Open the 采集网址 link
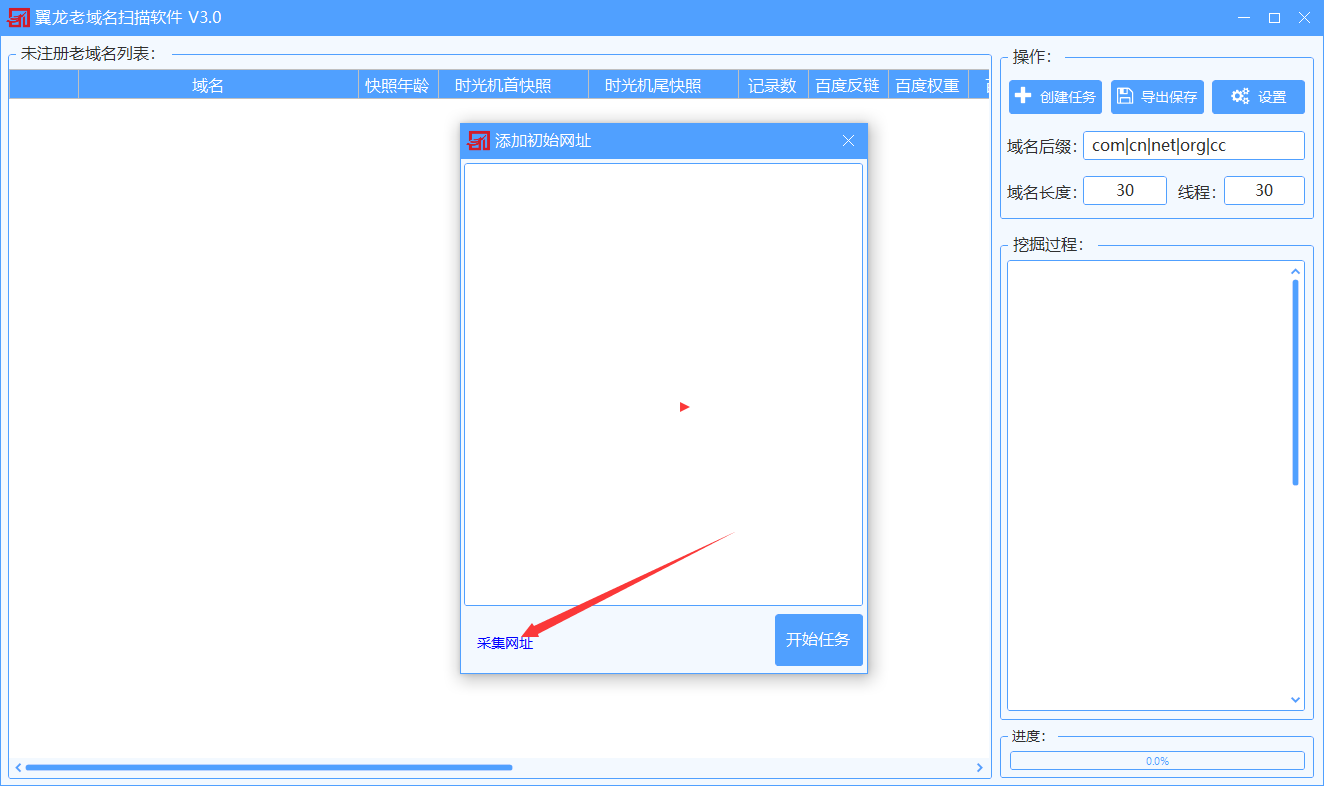This screenshot has height=786, width=1324. pyautogui.click(x=505, y=643)
